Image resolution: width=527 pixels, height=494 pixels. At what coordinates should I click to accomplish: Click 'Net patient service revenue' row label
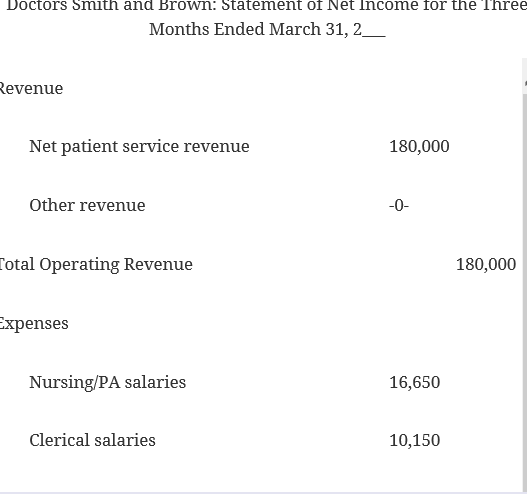139,147
